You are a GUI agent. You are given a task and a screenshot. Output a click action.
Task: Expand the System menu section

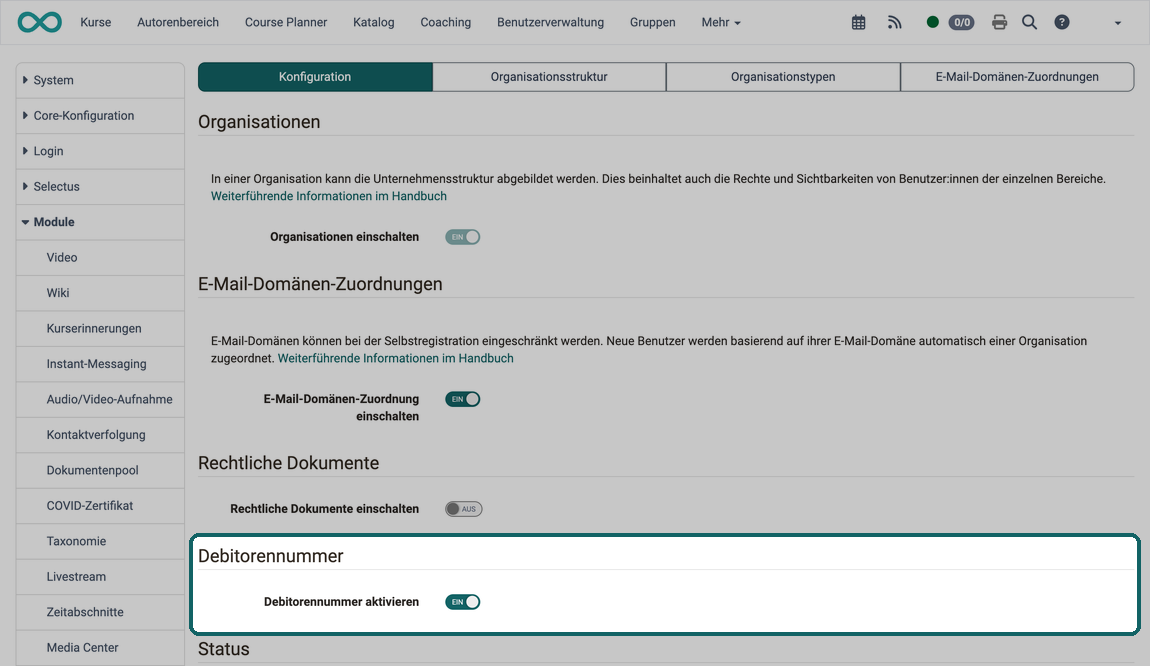coord(100,80)
